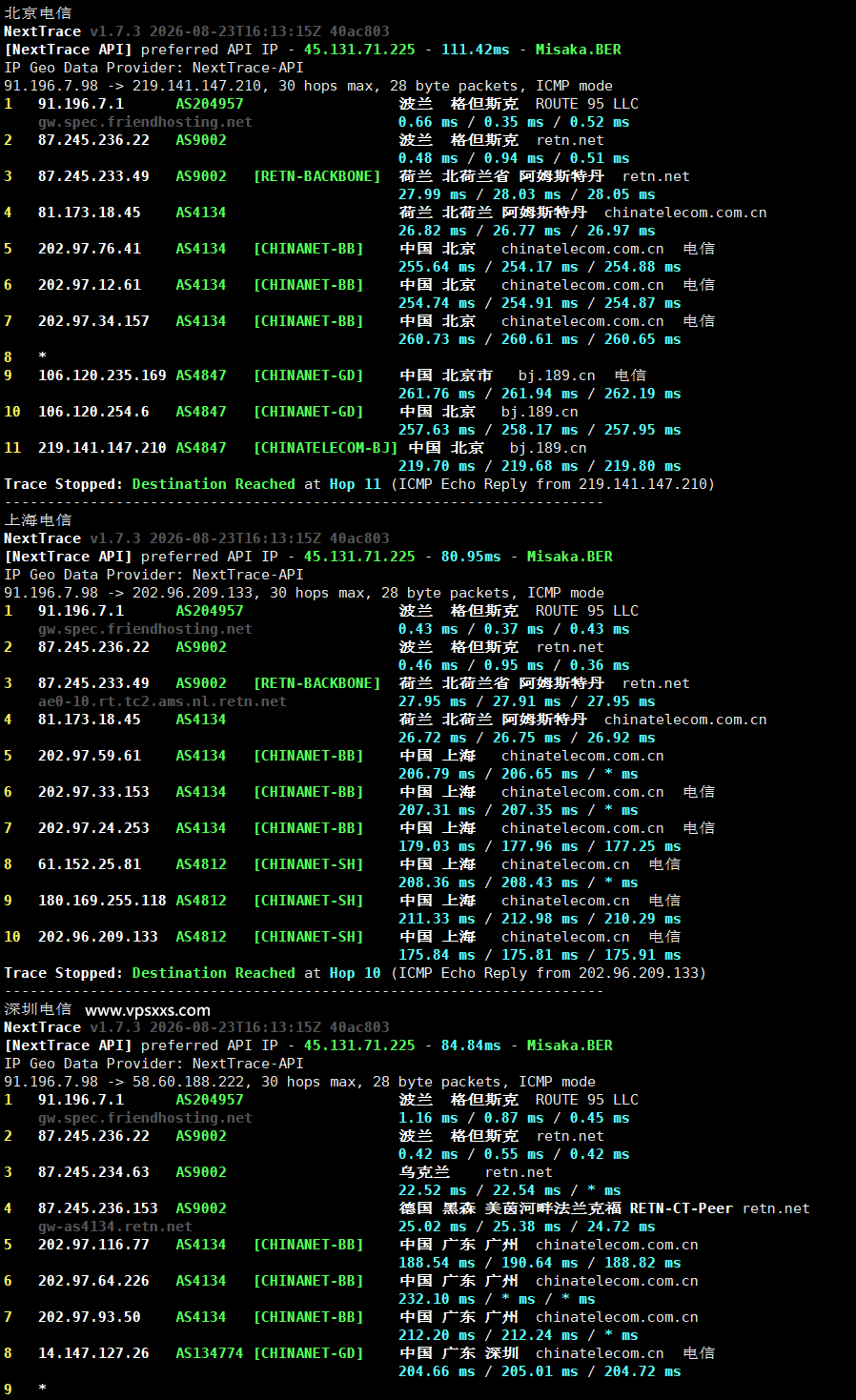Click hop IP address 202.97.12.61
Viewport: 856px width, 1400px height.
tap(90, 285)
